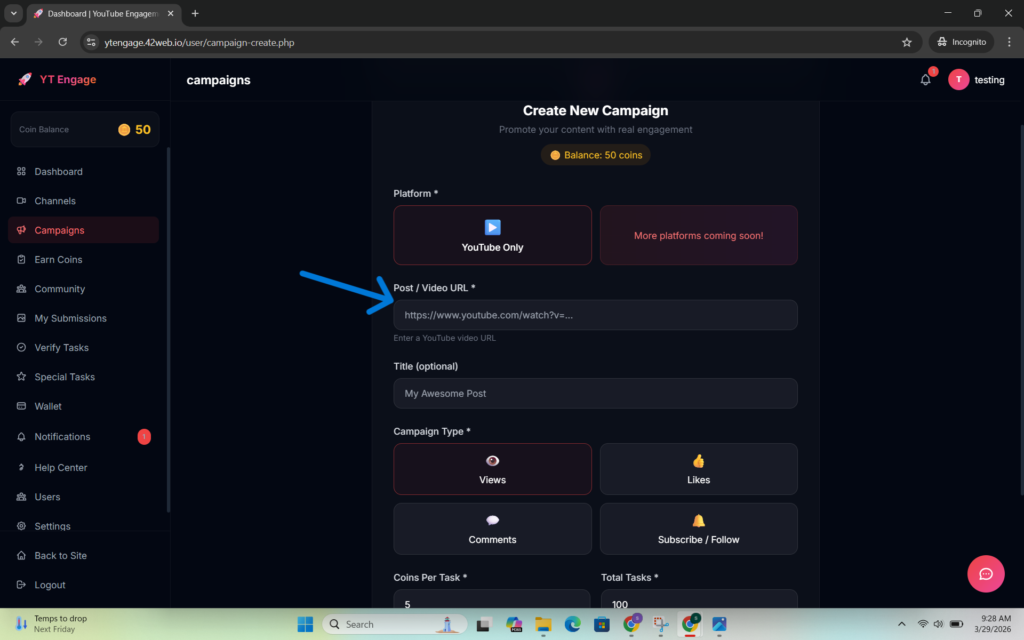Click Logout in the sidebar
The image size is (1024, 640).
point(50,585)
